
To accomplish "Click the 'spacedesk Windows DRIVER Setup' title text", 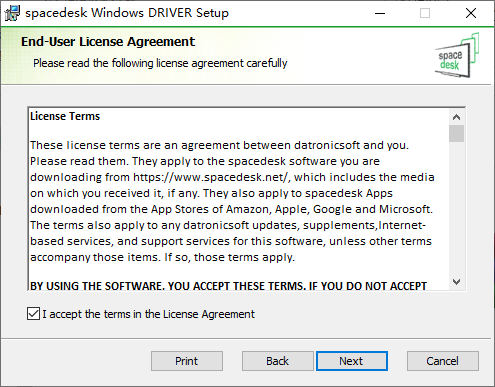I will click(x=127, y=13).
